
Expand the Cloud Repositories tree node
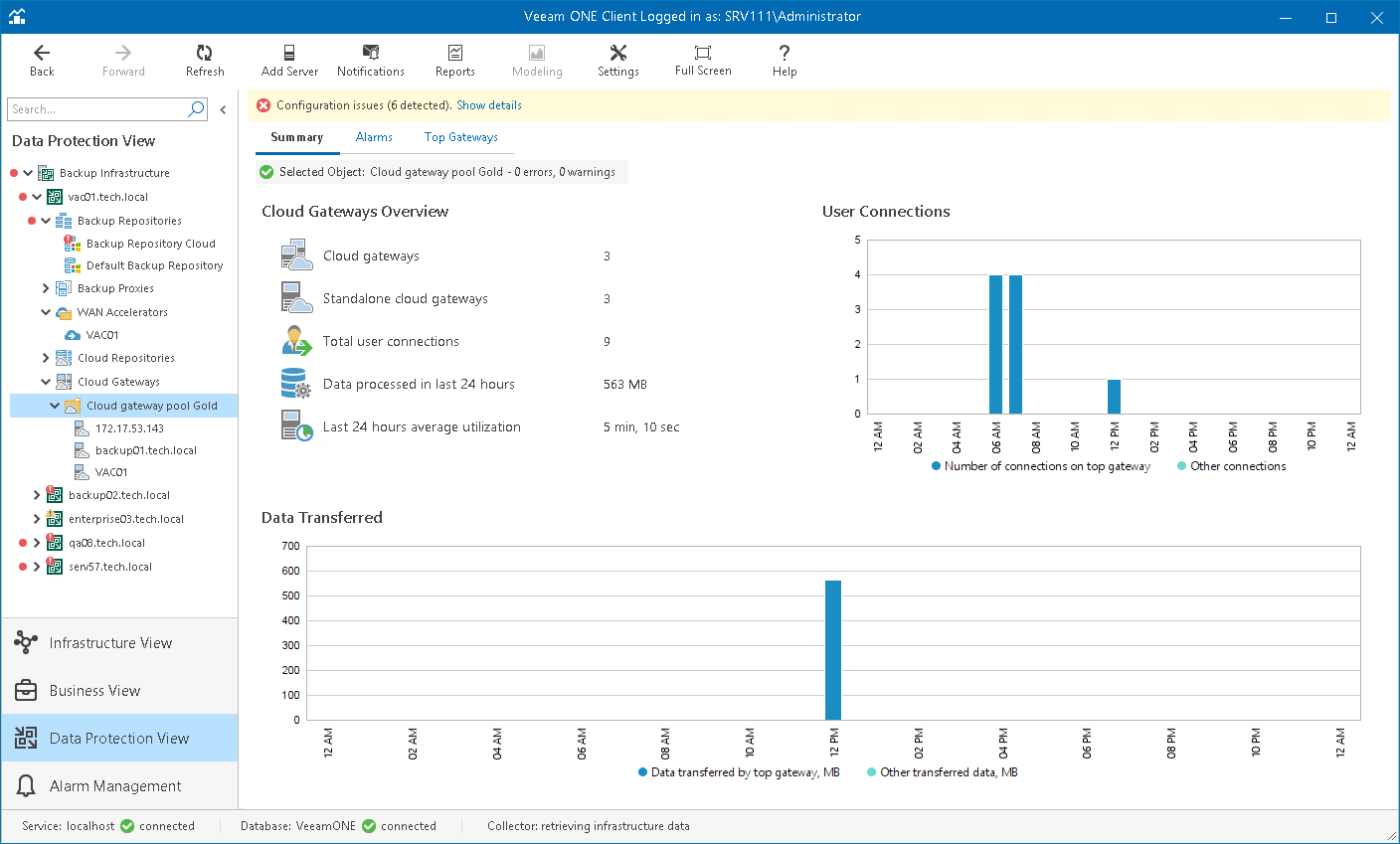[x=46, y=358]
